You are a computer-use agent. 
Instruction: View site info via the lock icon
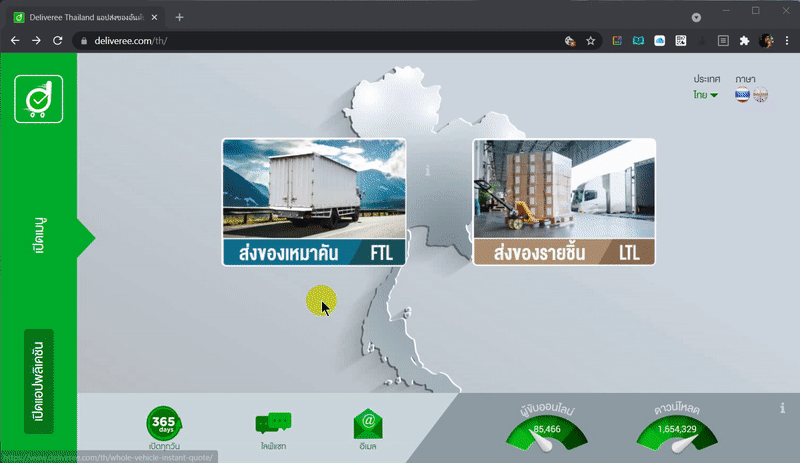click(x=84, y=41)
